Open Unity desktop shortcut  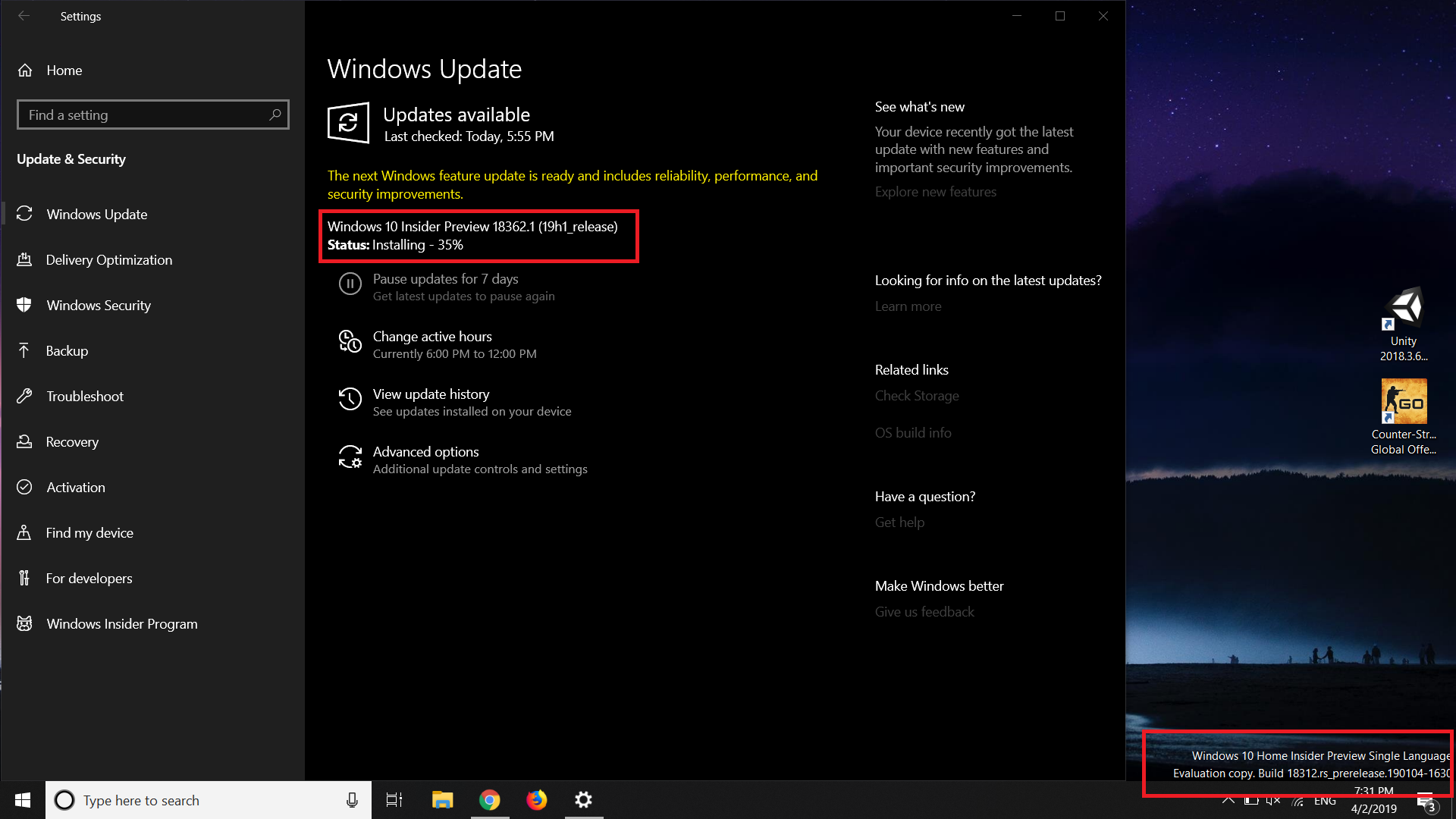1404,325
